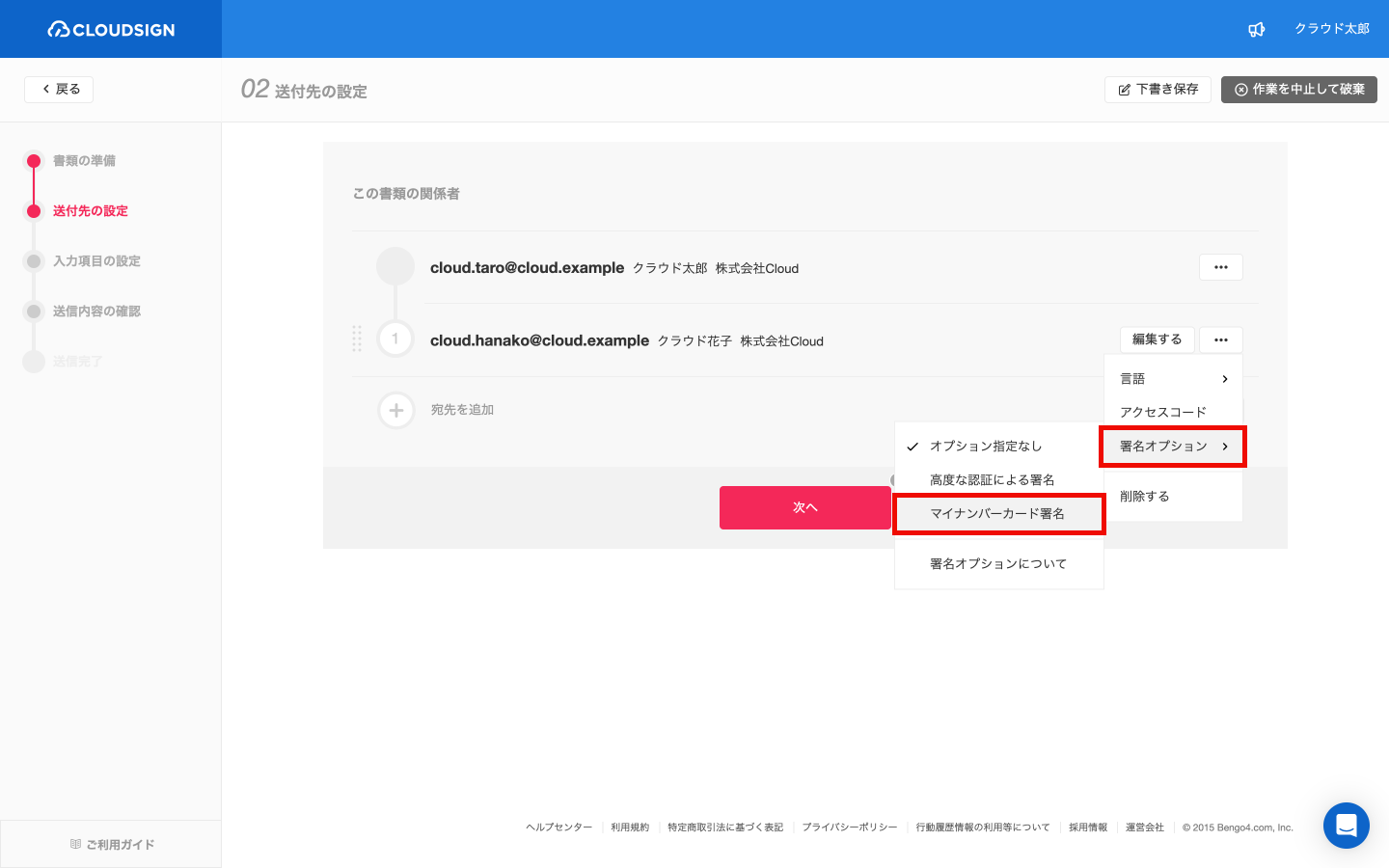The width and height of the screenshot is (1389, 868).
Task: Choose マイナンバーカード署名 option
Action: tap(999, 514)
